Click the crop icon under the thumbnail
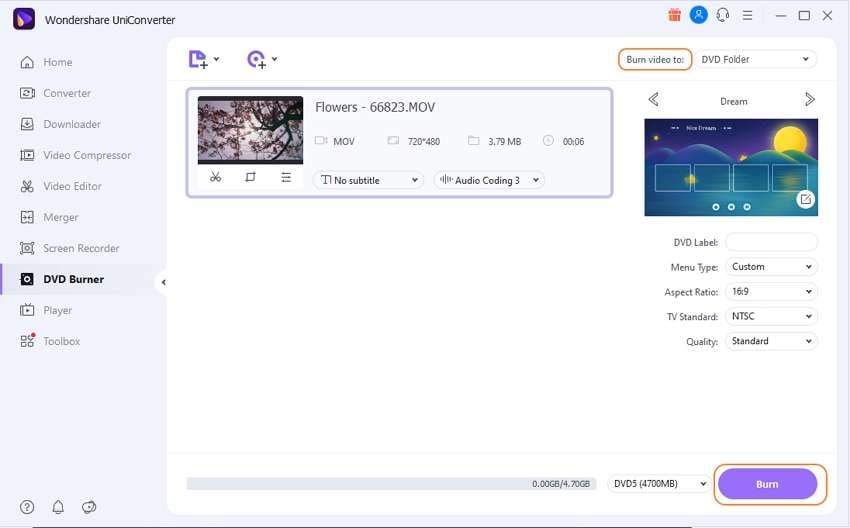850x528 pixels. [x=250, y=177]
